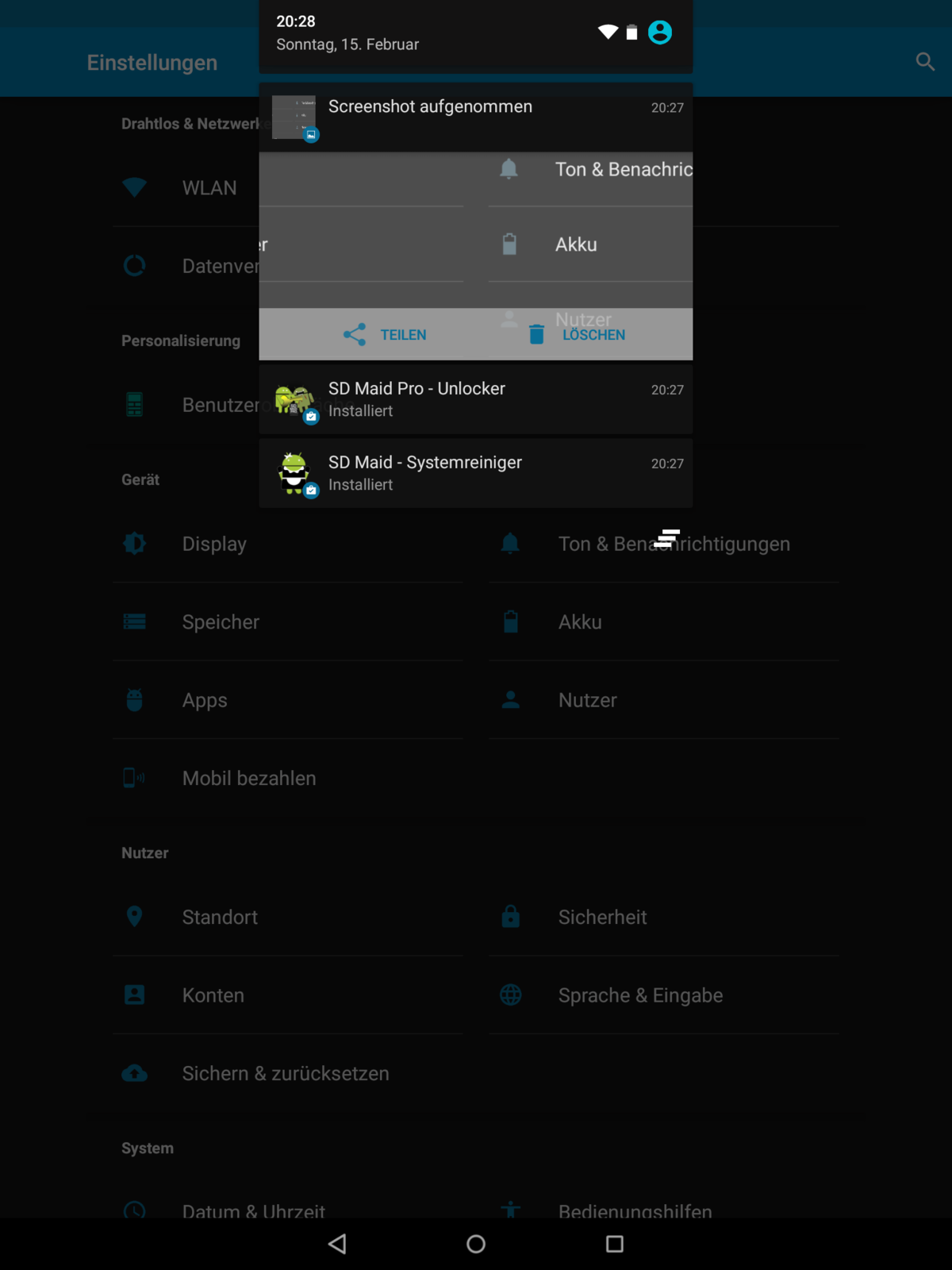Tap TEILEN to share the screenshot
This screenshot has width=952, height=1270.
pyautogui.click(x=386, y=335)
